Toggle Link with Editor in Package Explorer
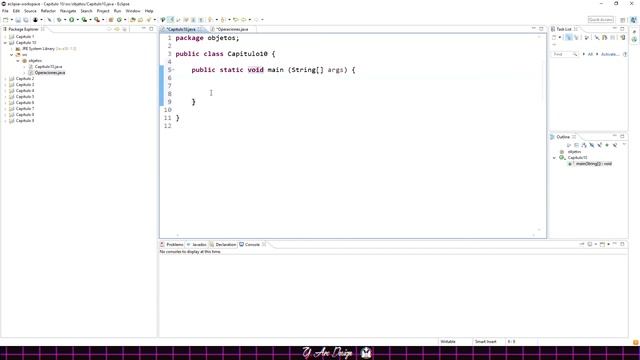This screenshot has height=360, width=640. (x=117, y=29)
